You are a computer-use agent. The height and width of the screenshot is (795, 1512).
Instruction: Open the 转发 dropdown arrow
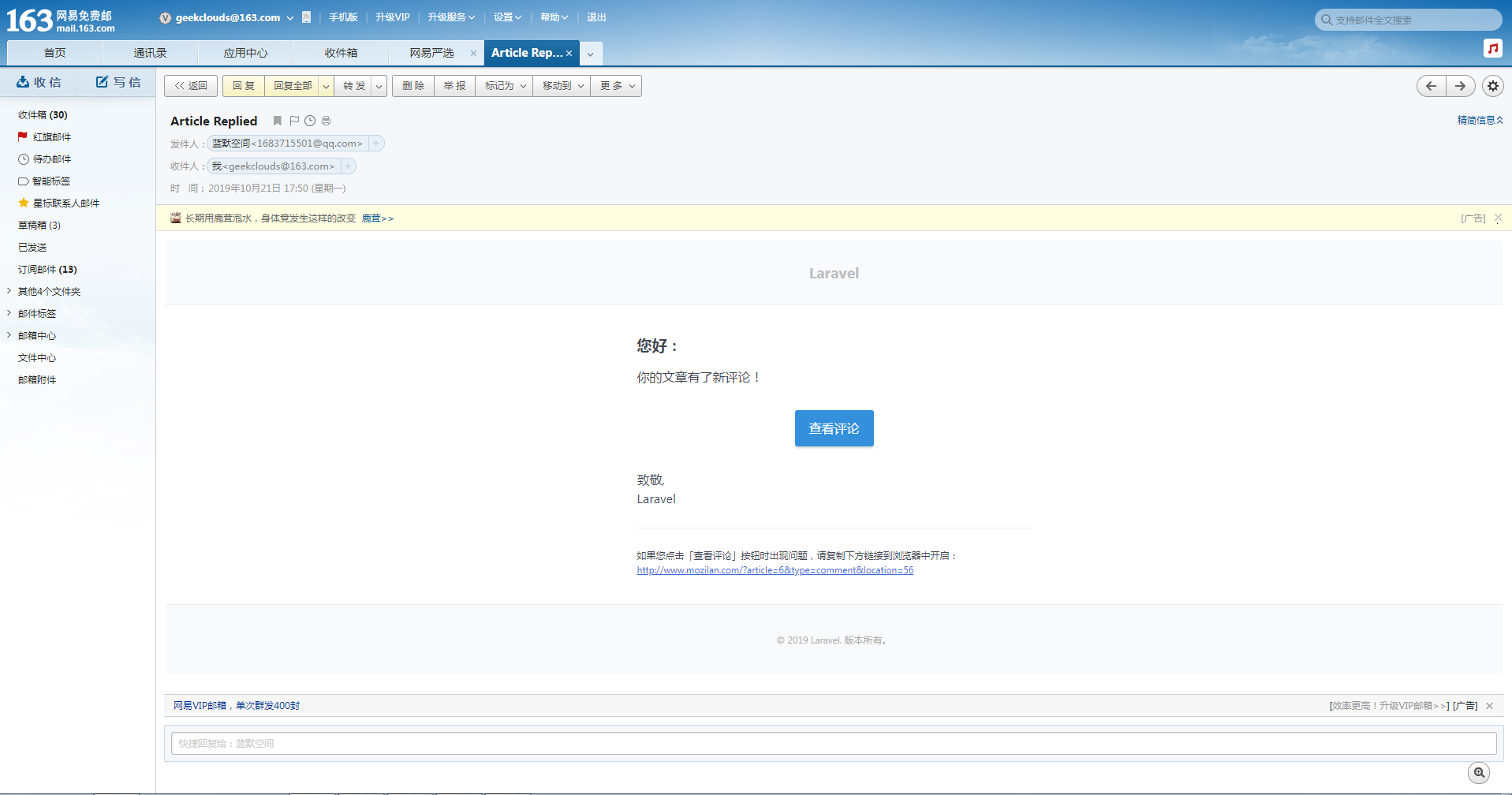pyautogui.click(x=379, y=86)
